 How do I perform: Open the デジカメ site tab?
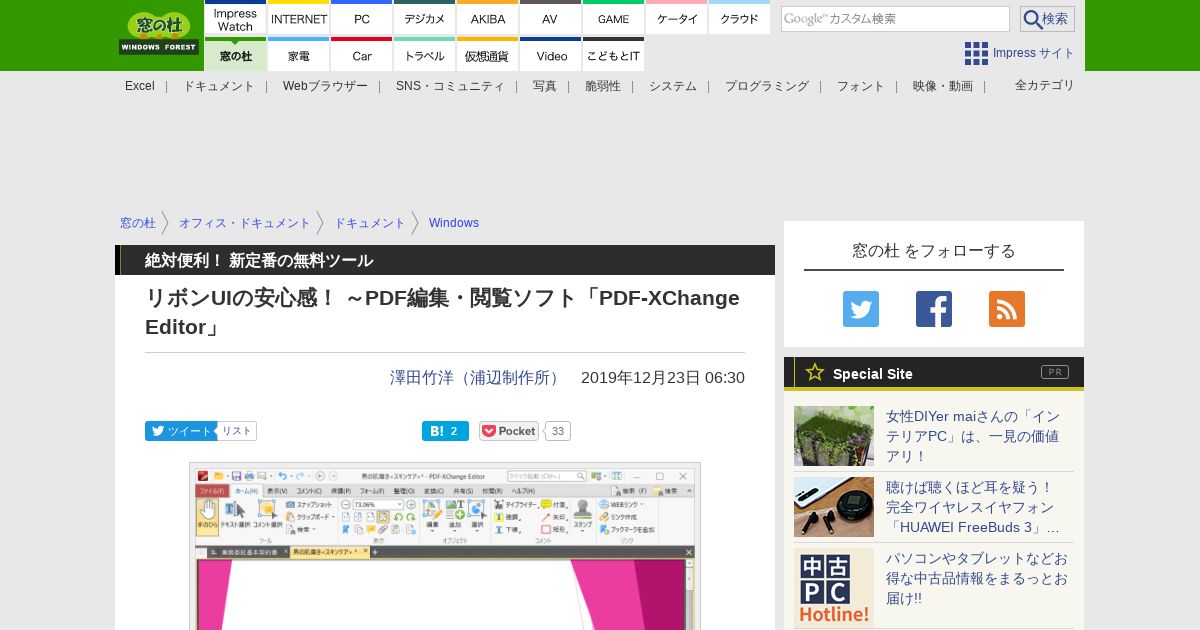425,19
